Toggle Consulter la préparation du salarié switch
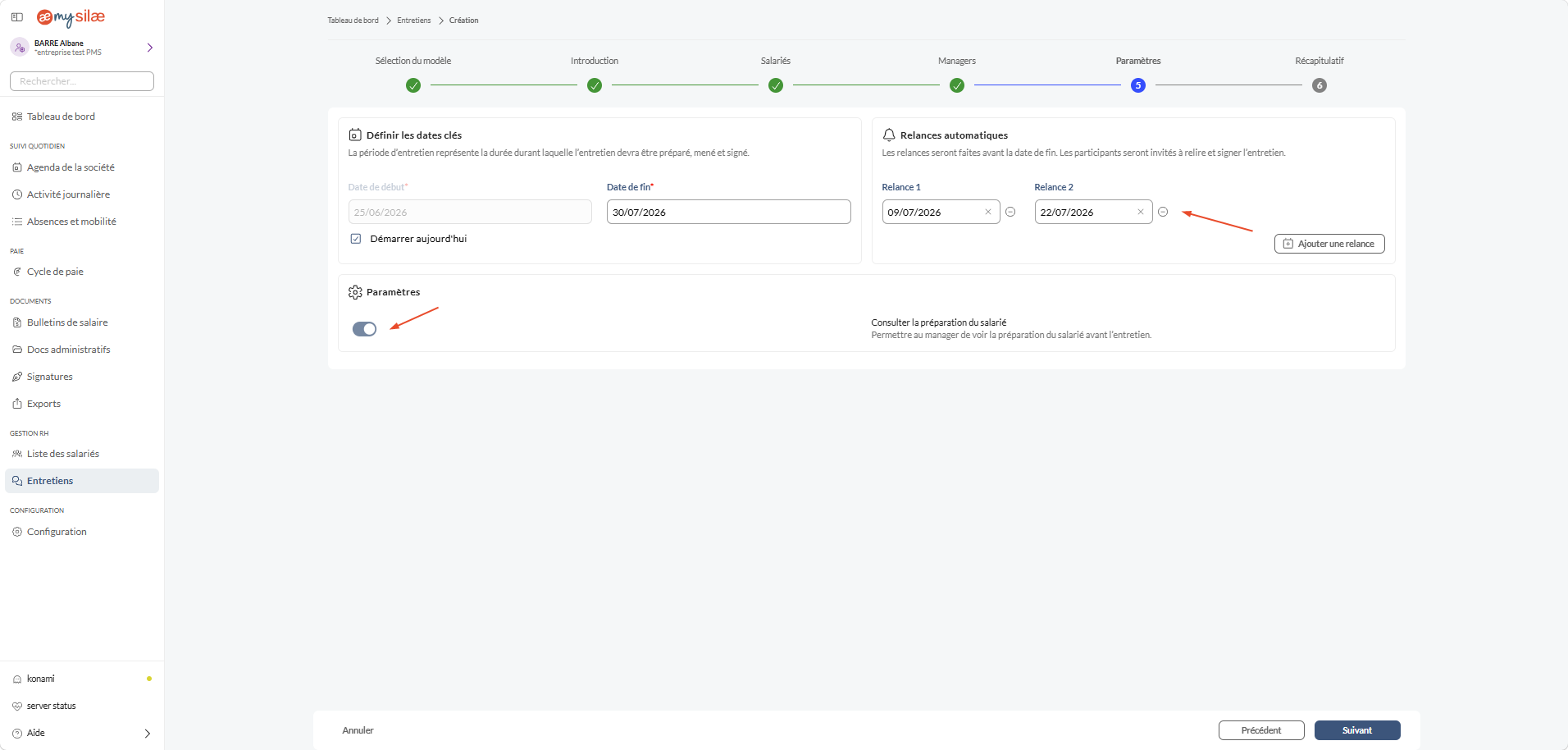Viewport: 1568px width, 750px height. [364, 329]
